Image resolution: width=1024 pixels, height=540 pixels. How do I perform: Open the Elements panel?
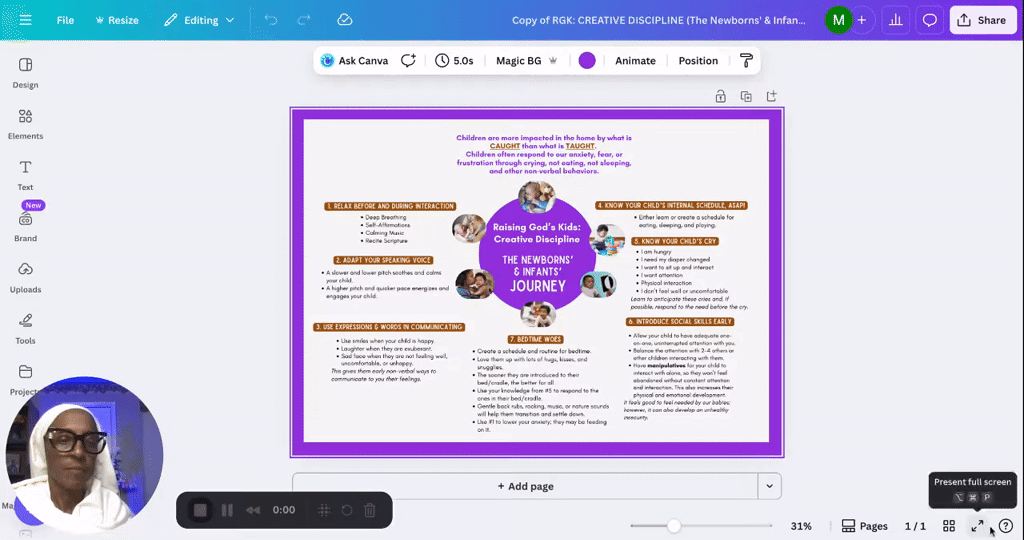click(25, 124)
